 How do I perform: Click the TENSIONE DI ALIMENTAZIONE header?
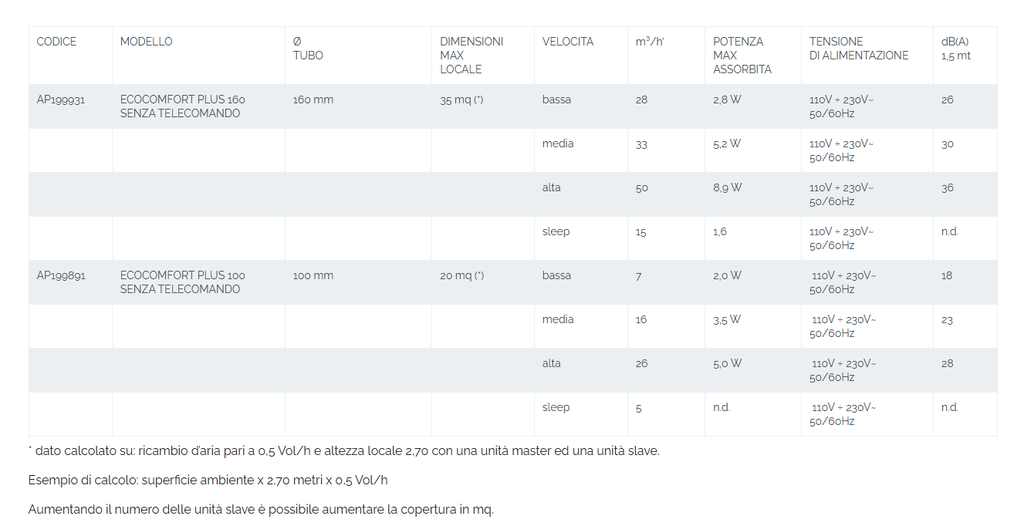[858, 49]
